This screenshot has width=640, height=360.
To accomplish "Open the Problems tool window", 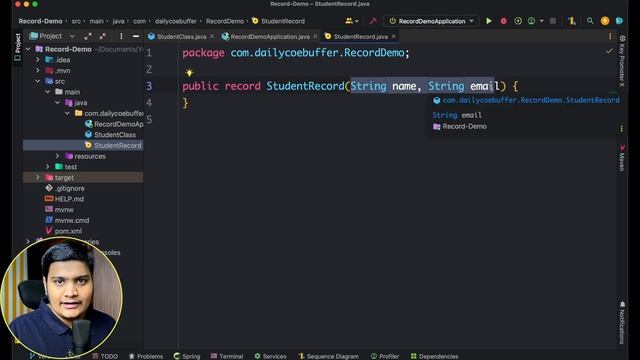I will click(146, 356).
